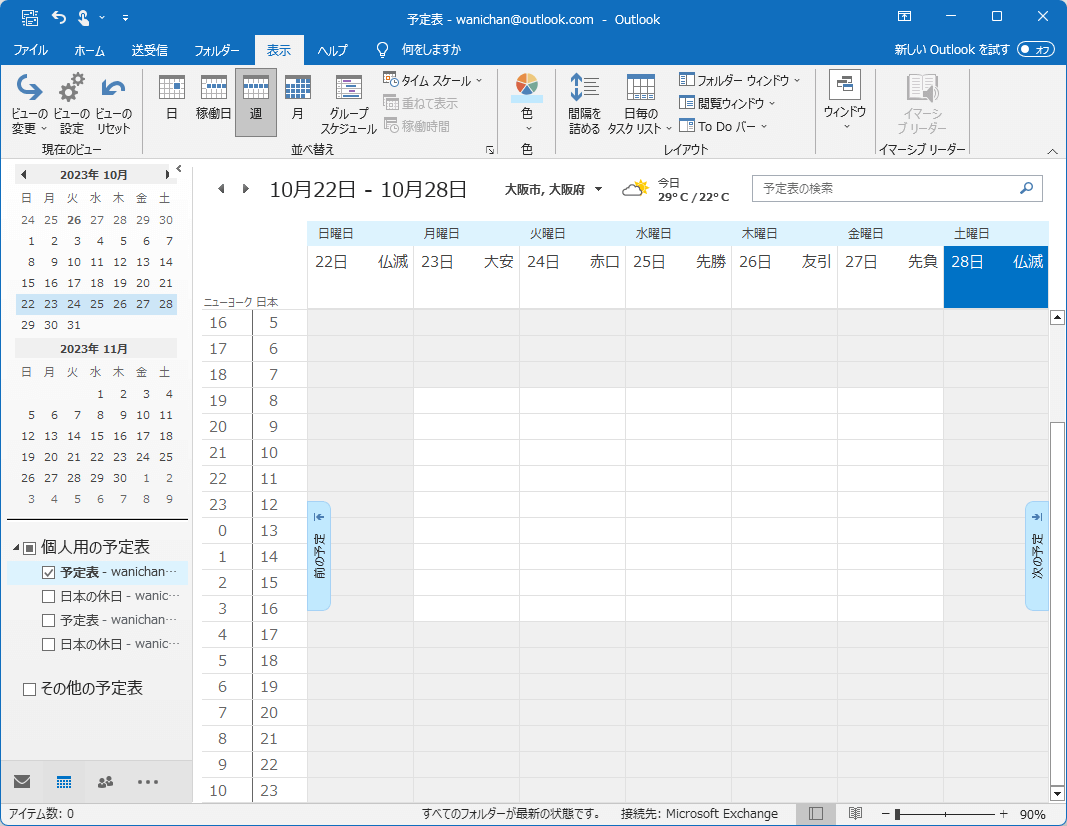The width and height of the screenshot is (1067, 826).
Task: Open View Settings (ビューの設定)
Action: 71,103
